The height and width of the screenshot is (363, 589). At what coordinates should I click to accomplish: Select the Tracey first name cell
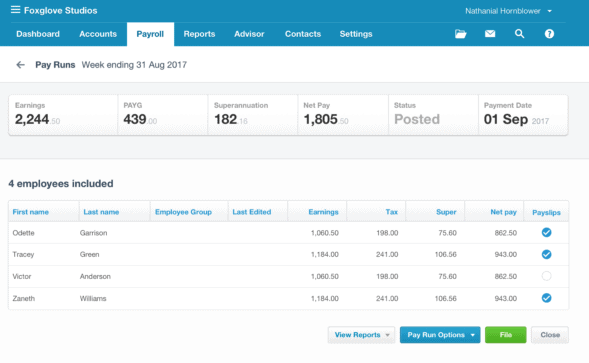coord(23,254)
